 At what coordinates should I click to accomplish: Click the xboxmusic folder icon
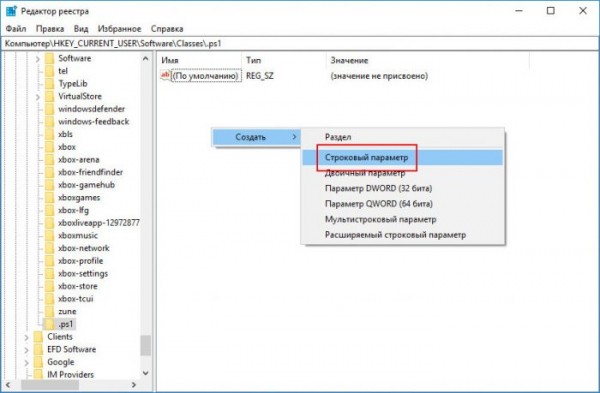coord(49,235)
